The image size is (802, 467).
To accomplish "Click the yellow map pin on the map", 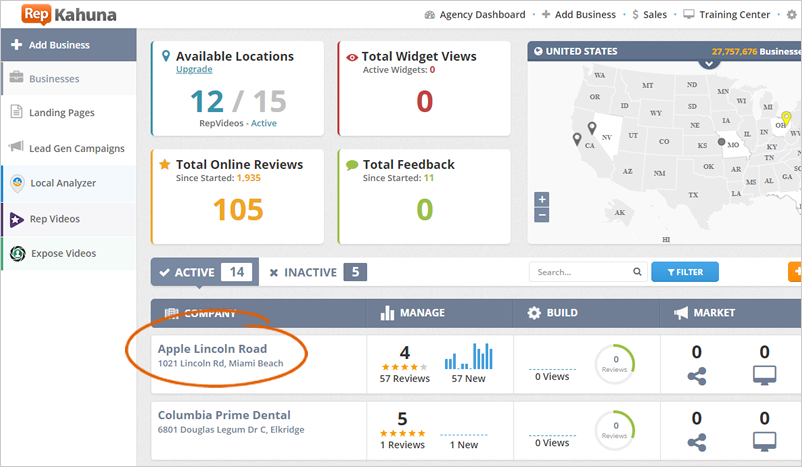I will [786, 119].
